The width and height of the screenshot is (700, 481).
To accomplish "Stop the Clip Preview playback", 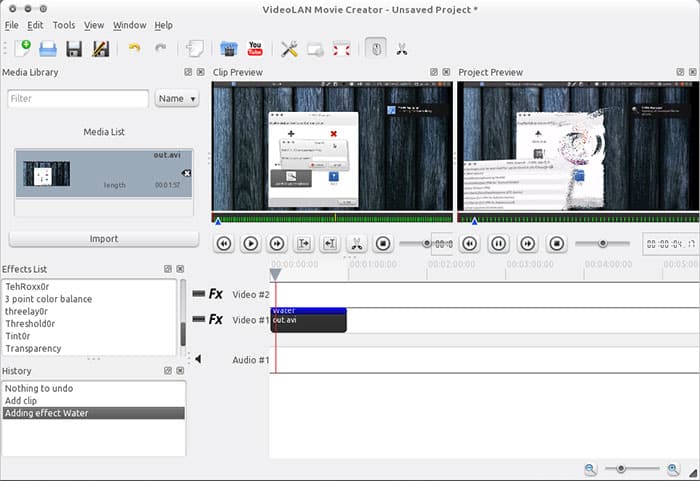I will pyautogui.click(x=383, y=243).
